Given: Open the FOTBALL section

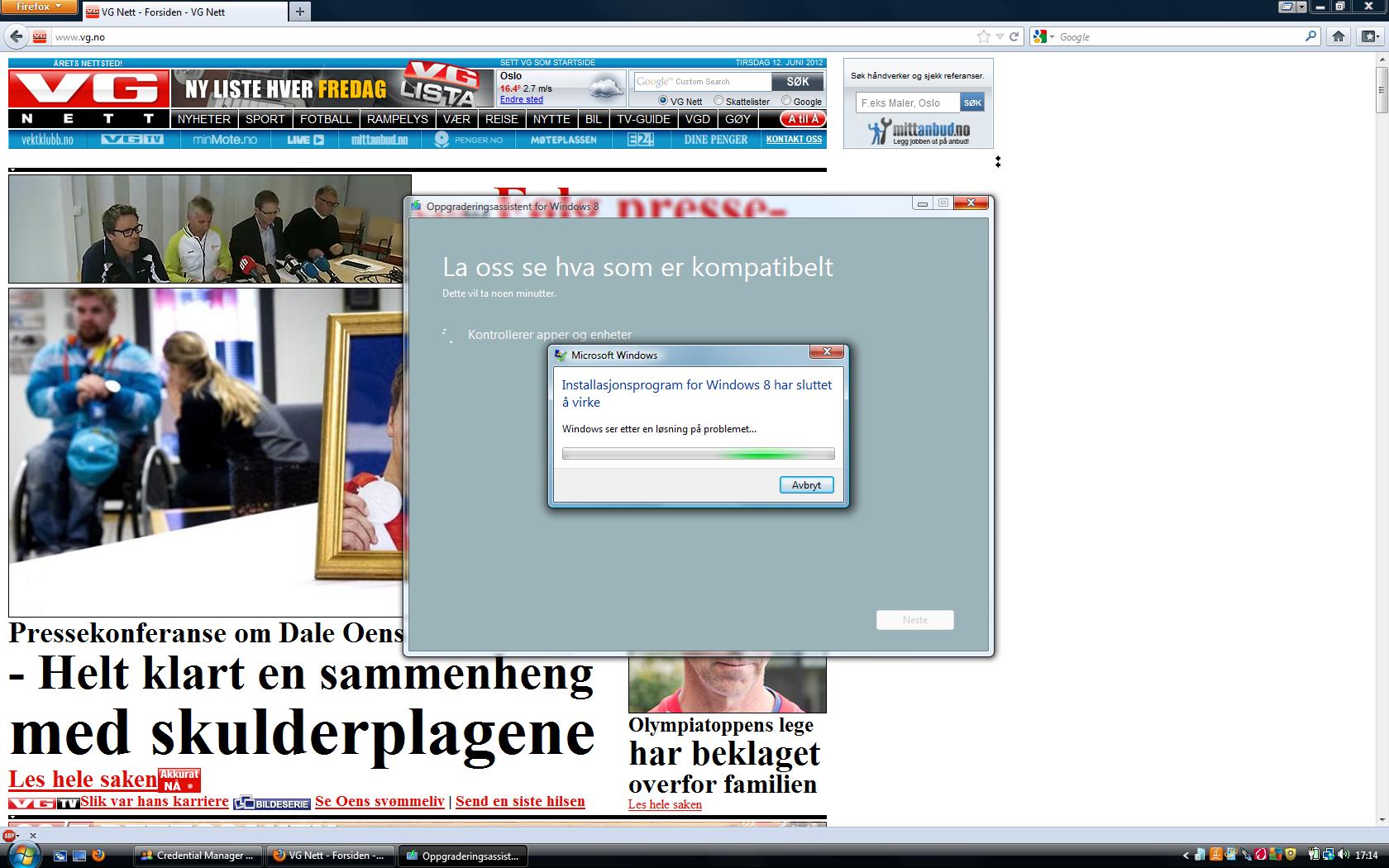Looking at the screenshot, I should (x=326, y=119).
